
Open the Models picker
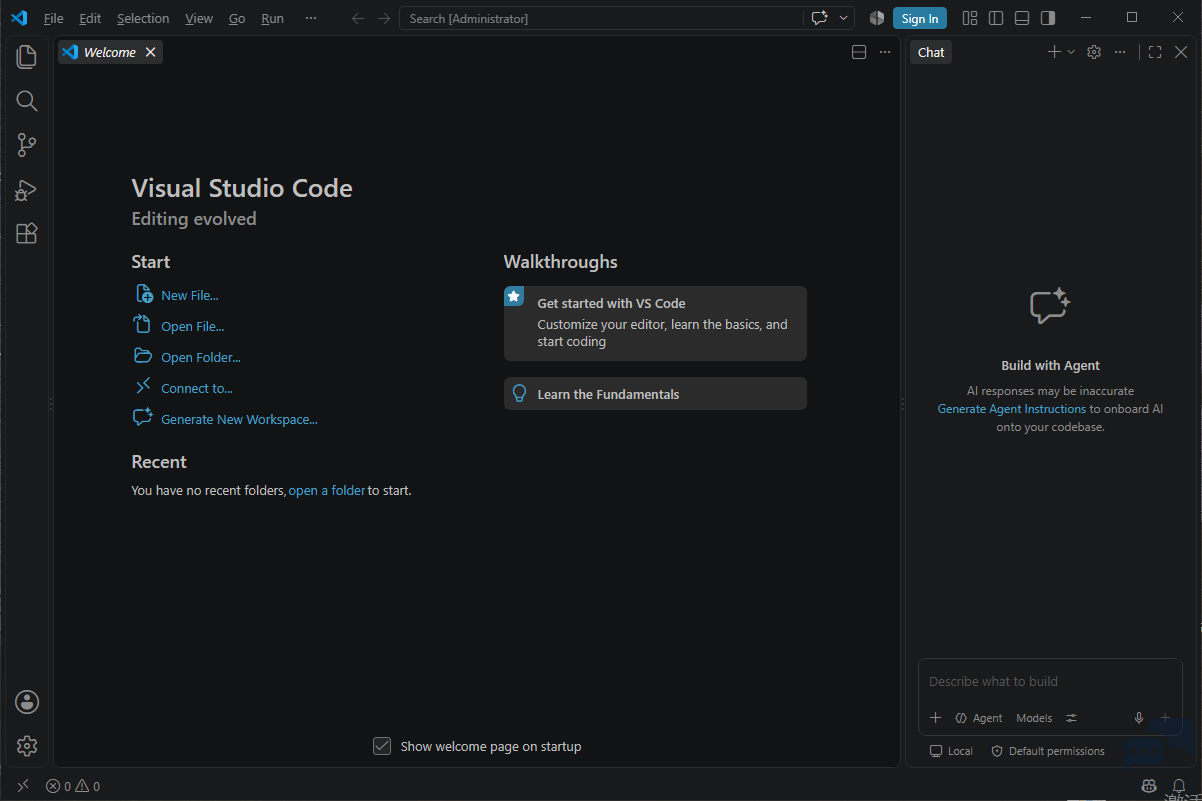pos(1034,718)
